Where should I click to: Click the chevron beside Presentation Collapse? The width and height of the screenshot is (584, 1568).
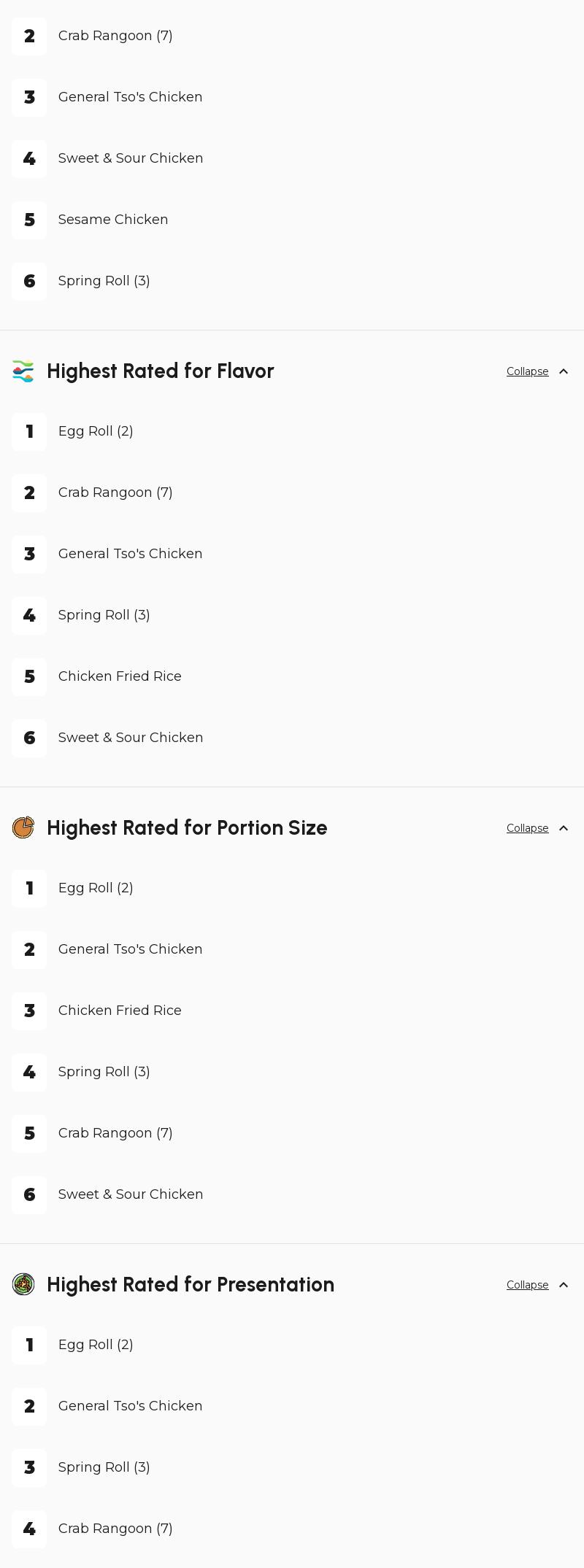click(x=564, y=1285)
